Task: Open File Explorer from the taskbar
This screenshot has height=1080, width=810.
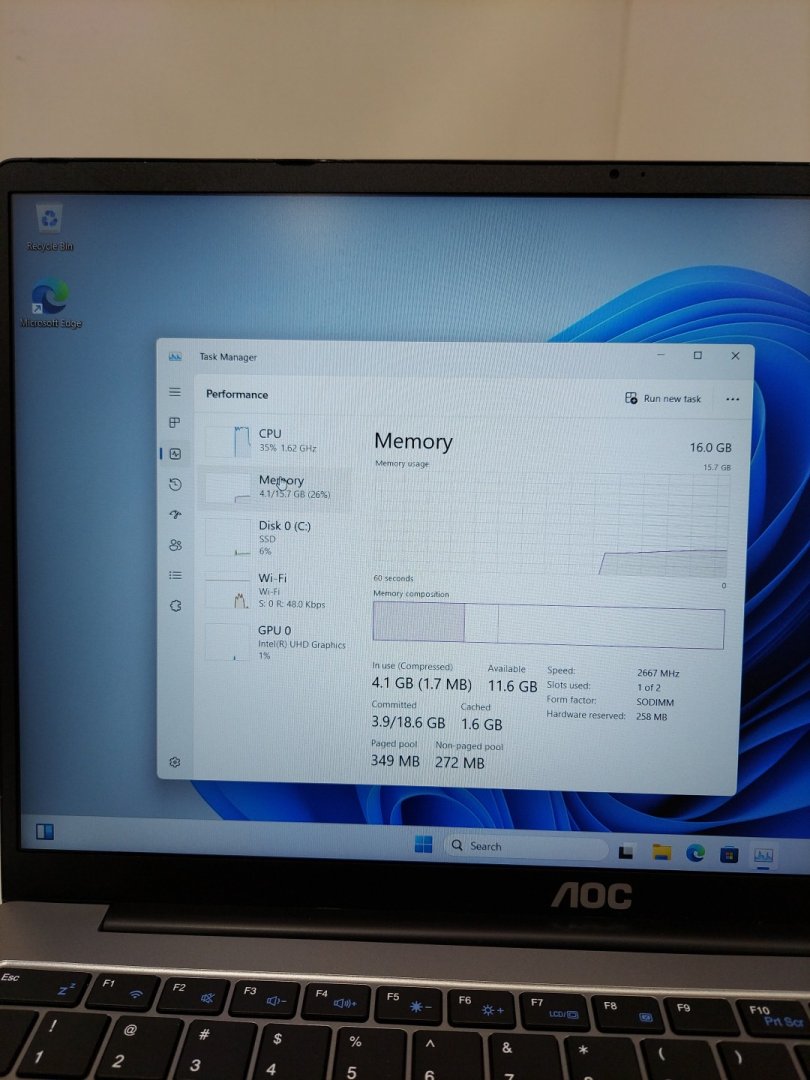Action: [x=661, y=852]
